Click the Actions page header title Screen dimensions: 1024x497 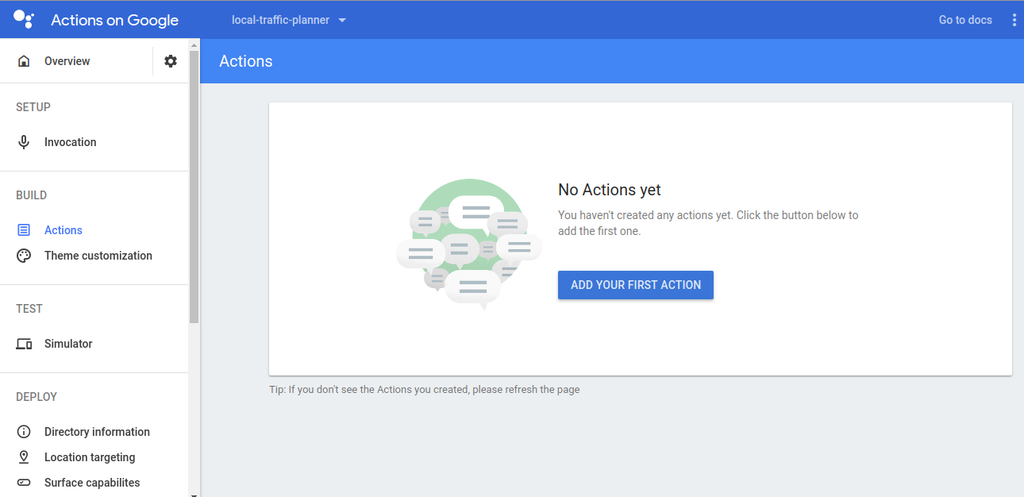pyautogui.click(x=246, y=61)
